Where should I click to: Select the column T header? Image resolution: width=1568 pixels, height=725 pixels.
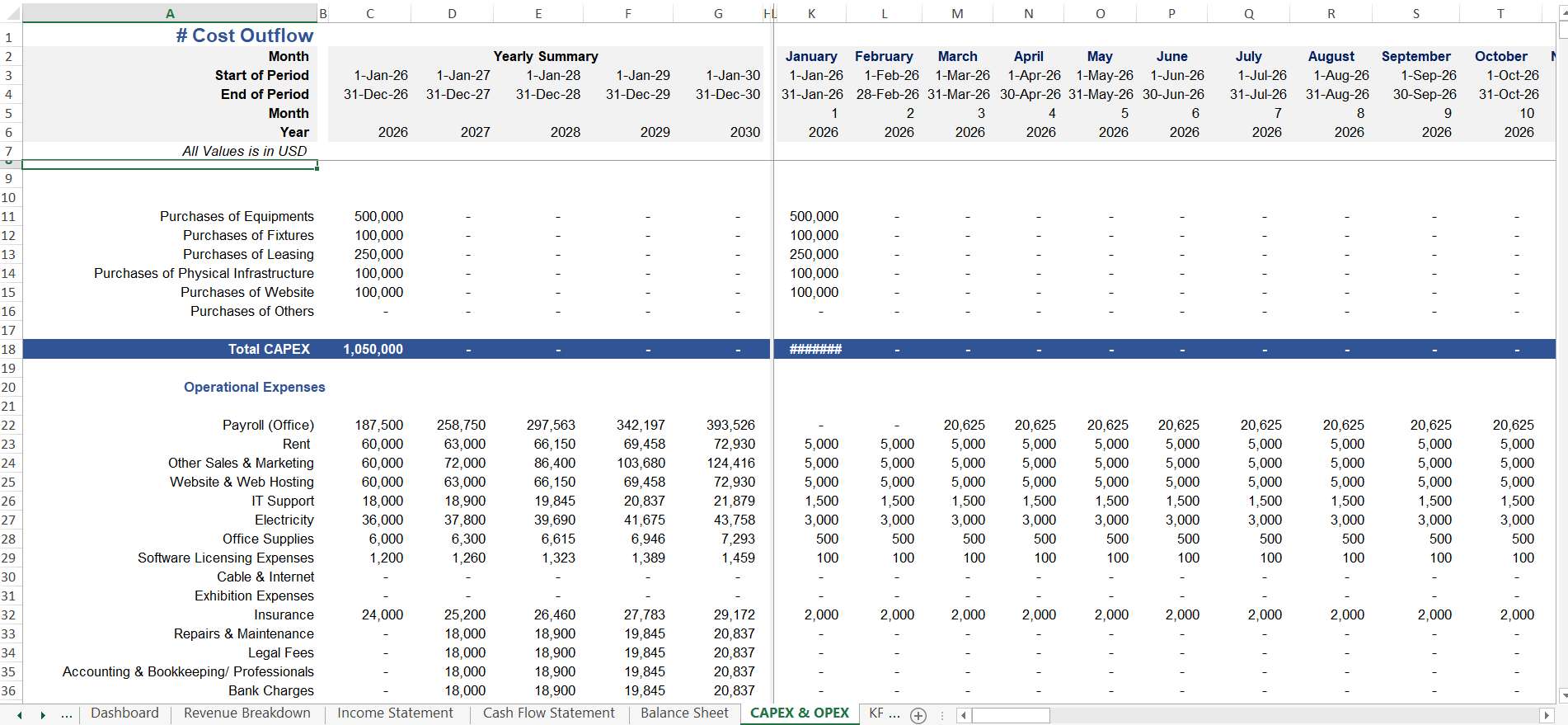pos(1500,13)
